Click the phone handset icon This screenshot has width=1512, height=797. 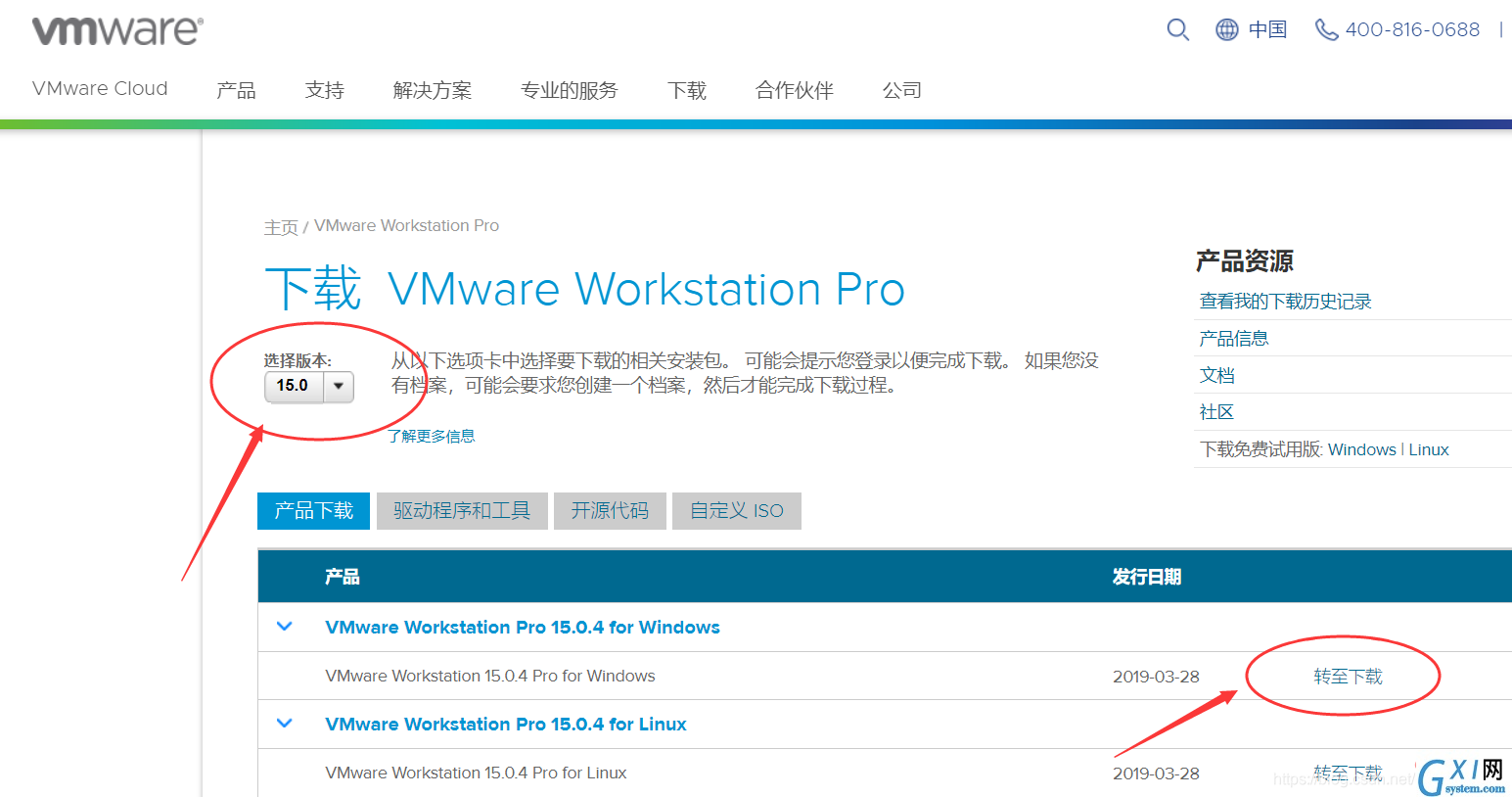pos(1326,30)
